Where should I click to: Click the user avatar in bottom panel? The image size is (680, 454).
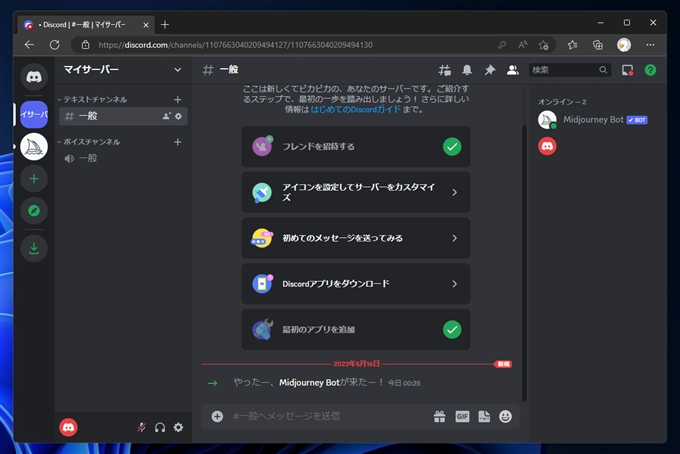(69, 428)
